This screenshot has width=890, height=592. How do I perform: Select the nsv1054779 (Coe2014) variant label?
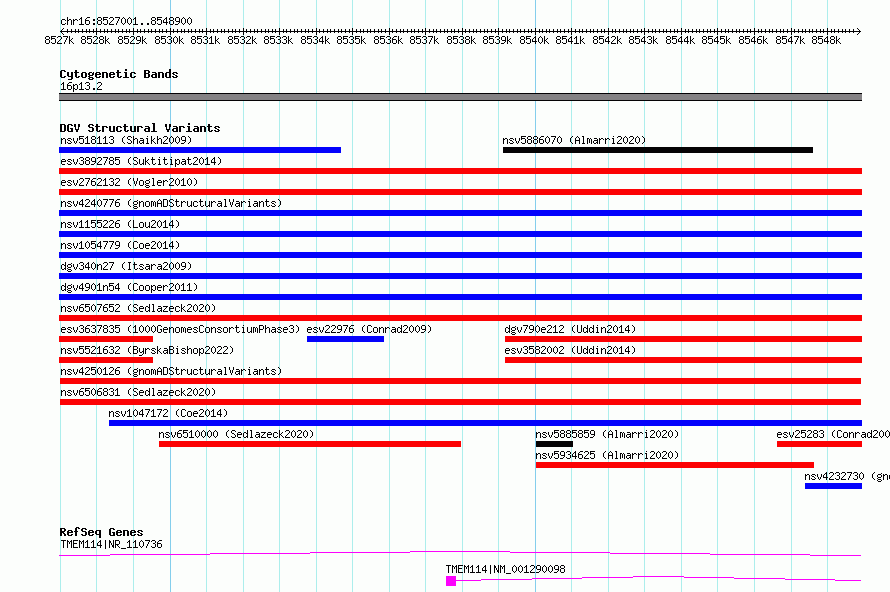click(x=120, y=245)
